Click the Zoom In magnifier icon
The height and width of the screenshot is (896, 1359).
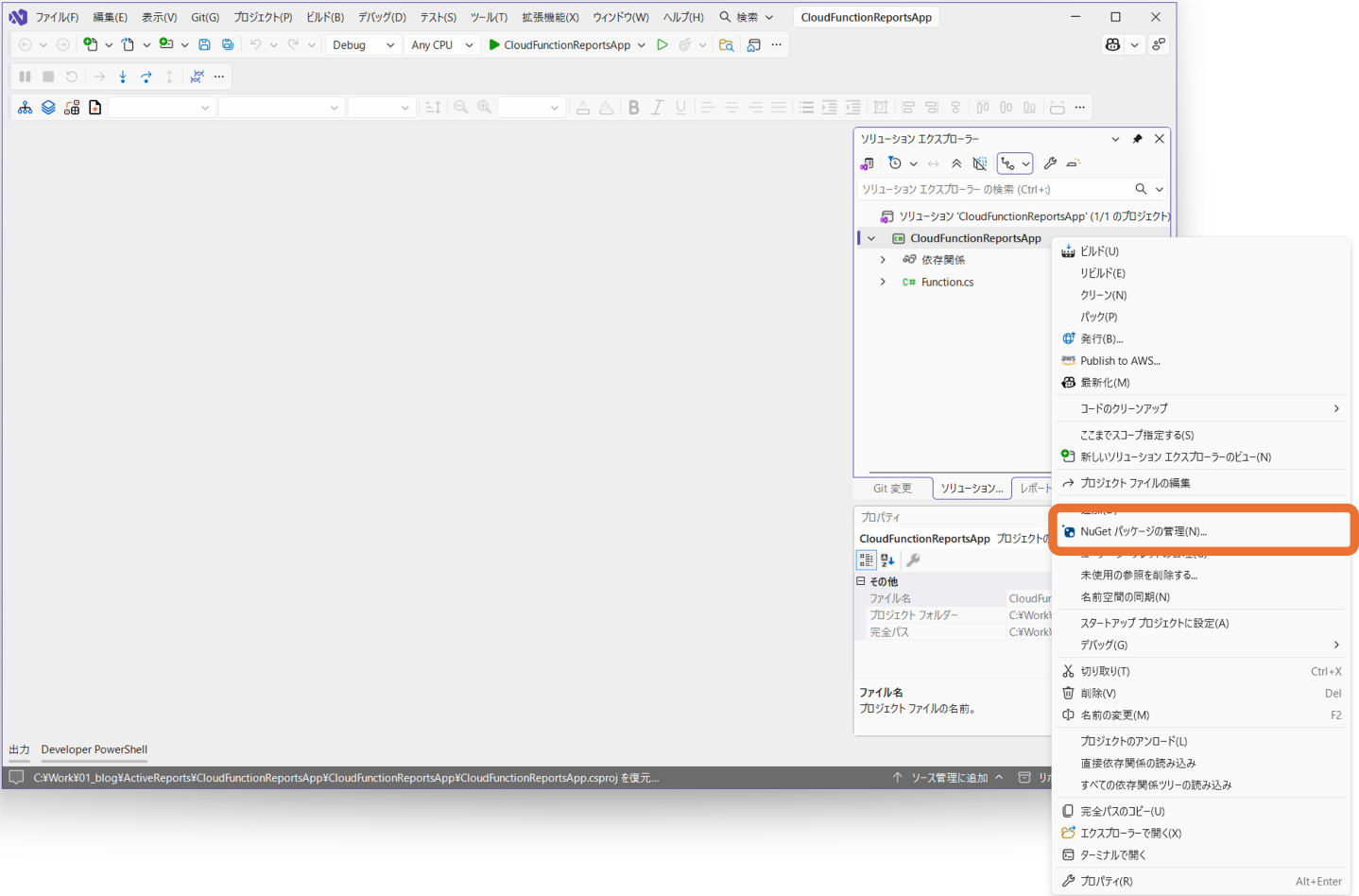484,108
